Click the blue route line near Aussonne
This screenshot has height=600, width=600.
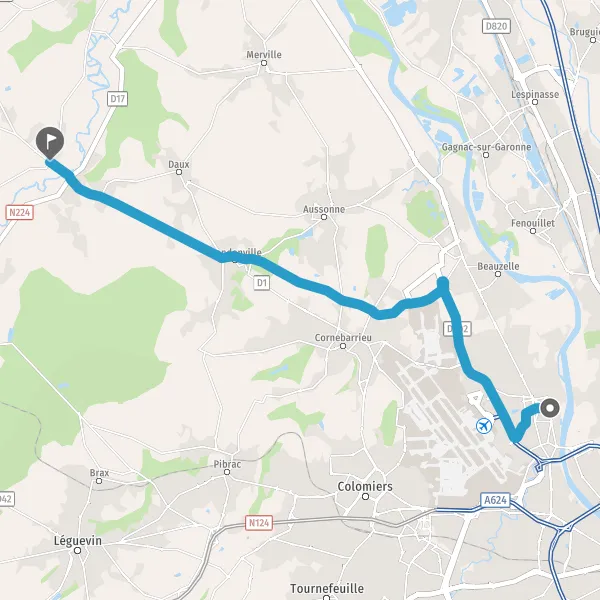[314, 286]
